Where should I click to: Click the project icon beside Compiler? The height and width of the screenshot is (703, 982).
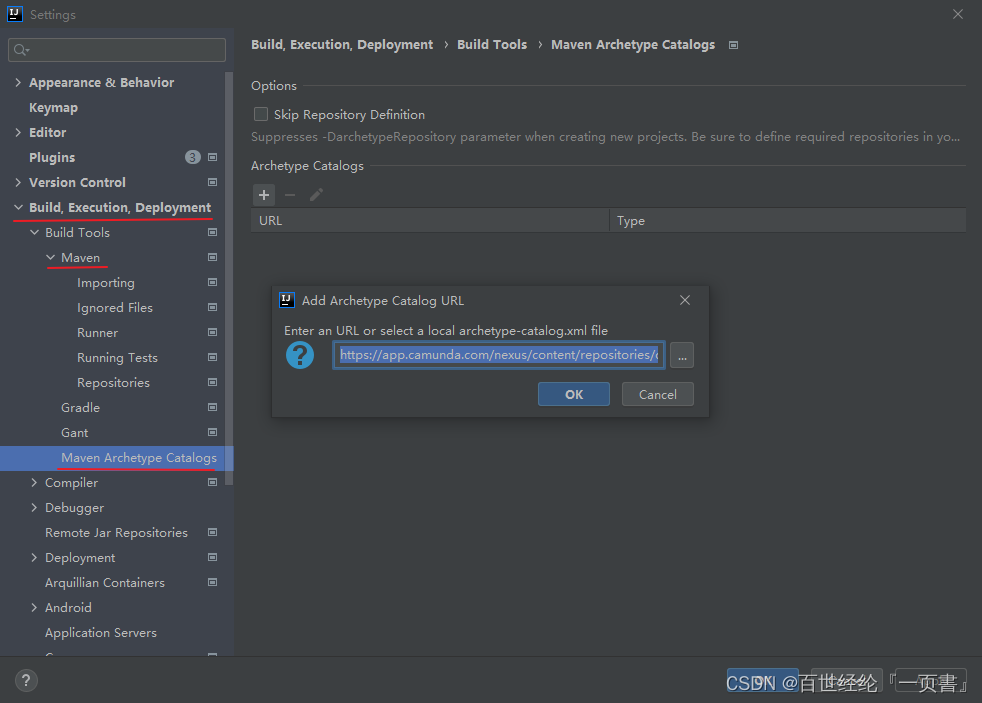pos(212,483)
